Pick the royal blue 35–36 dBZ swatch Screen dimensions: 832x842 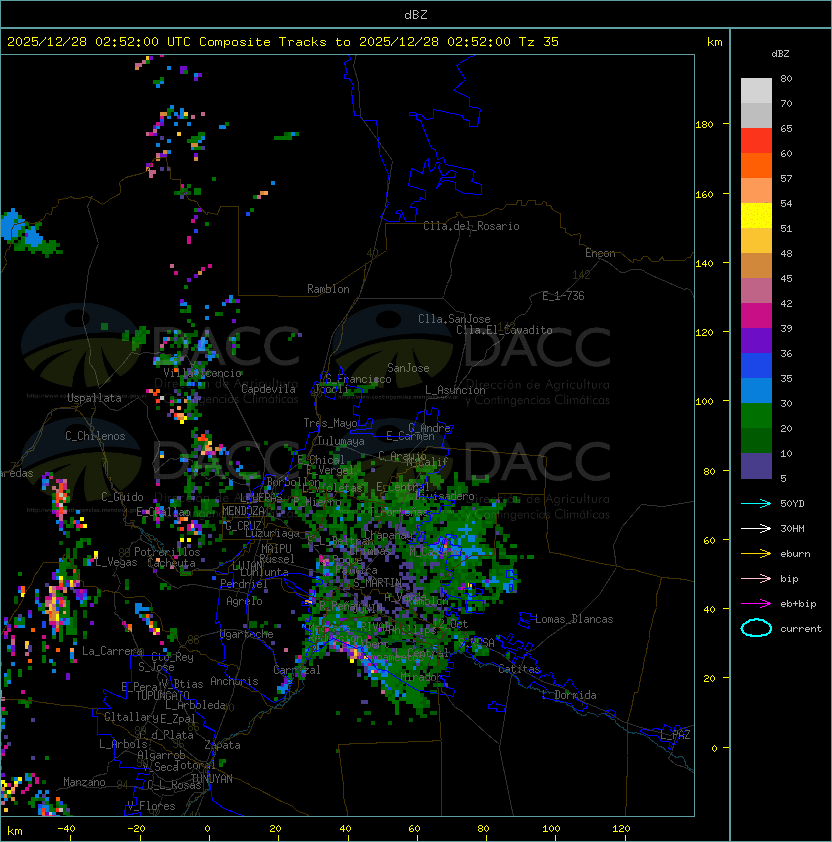(756, 366)
